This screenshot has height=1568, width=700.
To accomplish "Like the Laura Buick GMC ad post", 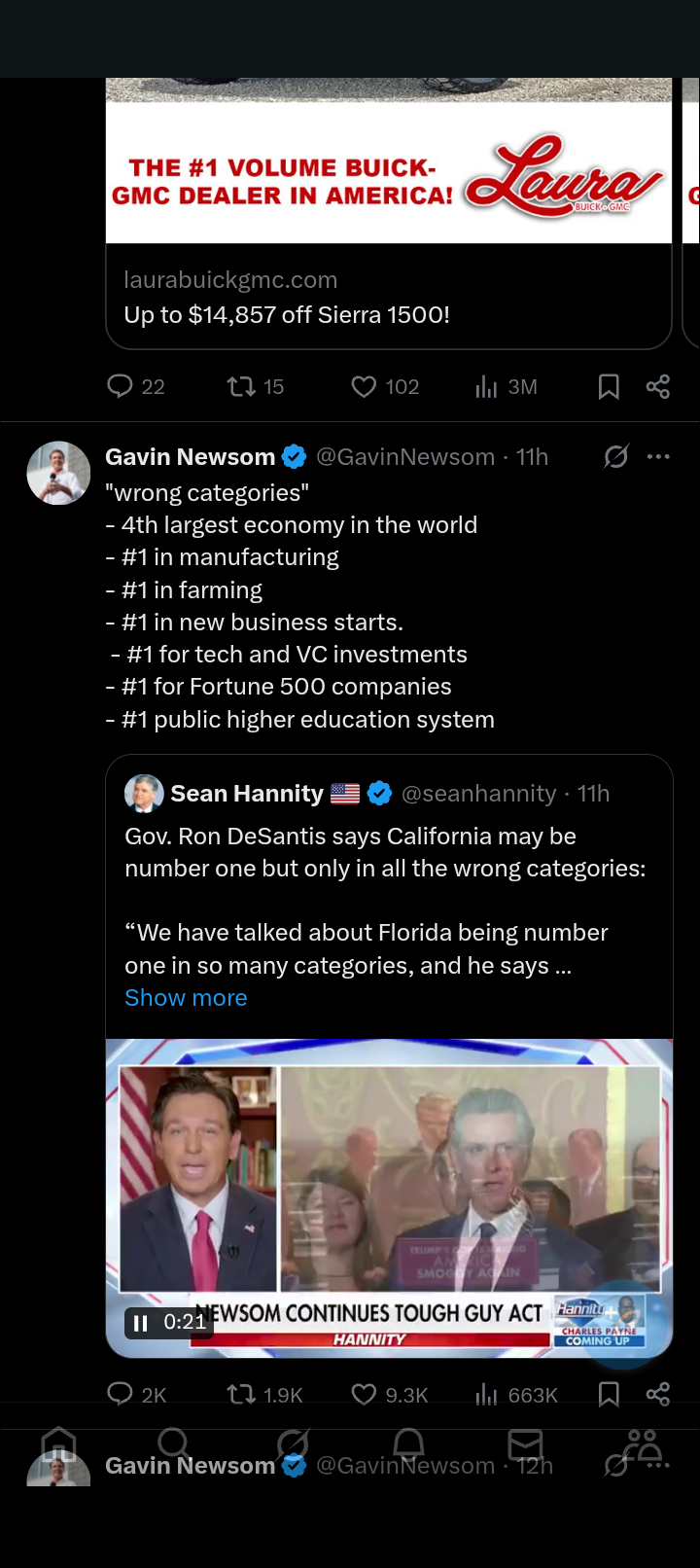I will (x=364, y=387).
